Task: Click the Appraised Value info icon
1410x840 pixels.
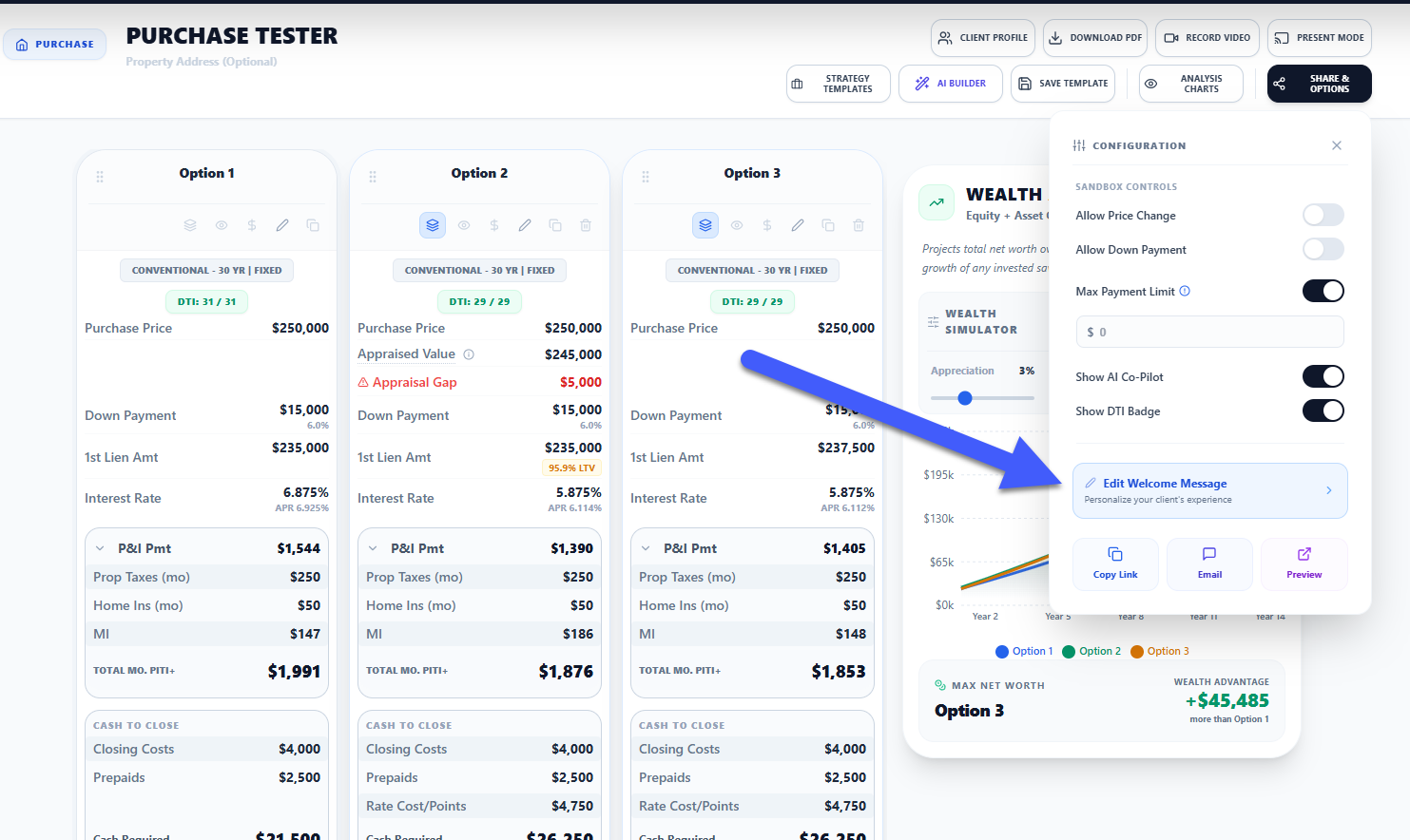Action: [469, 354]
